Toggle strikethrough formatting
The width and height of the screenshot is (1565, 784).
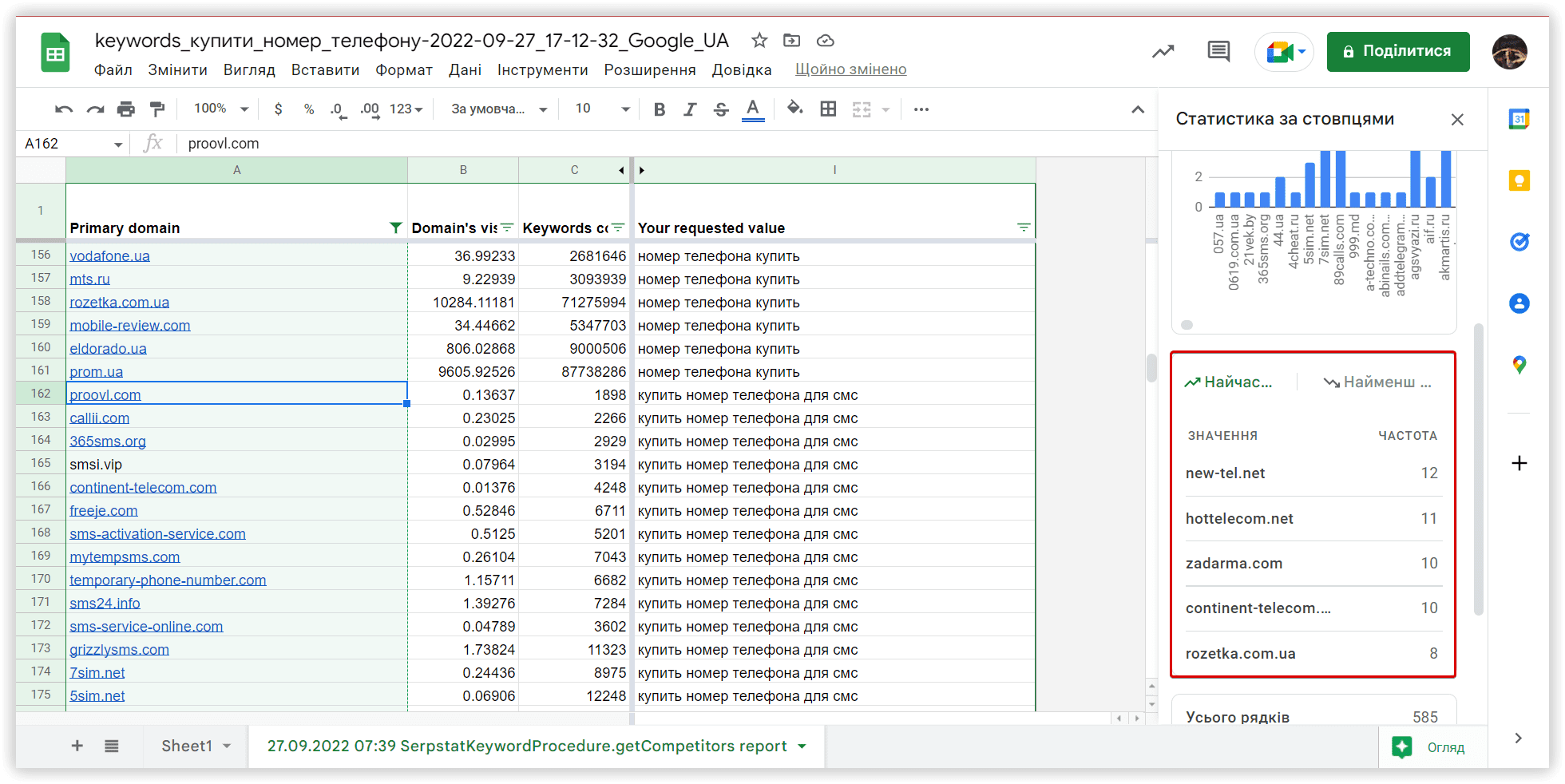721,109
